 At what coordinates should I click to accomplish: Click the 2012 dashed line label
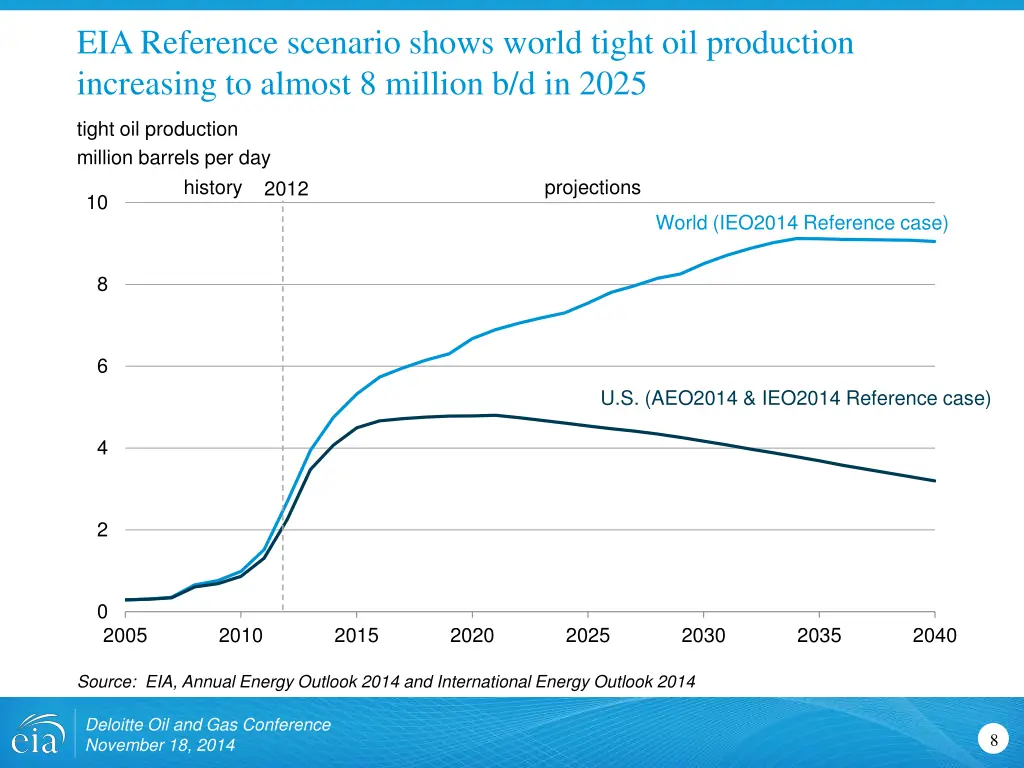coord(286,190)
